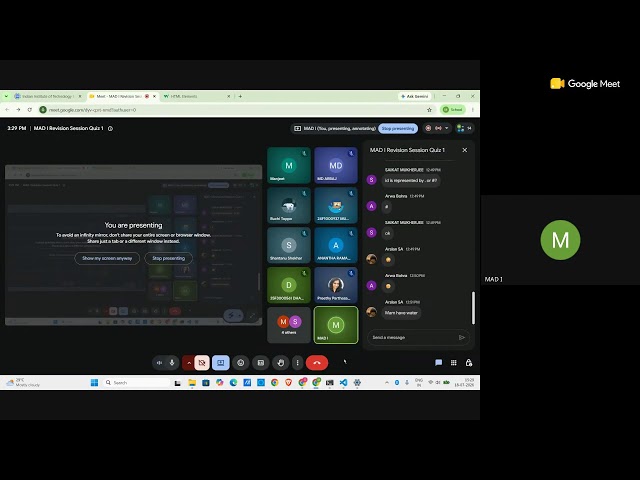Turn the camera on in Meet

click(x=202, y=362)
